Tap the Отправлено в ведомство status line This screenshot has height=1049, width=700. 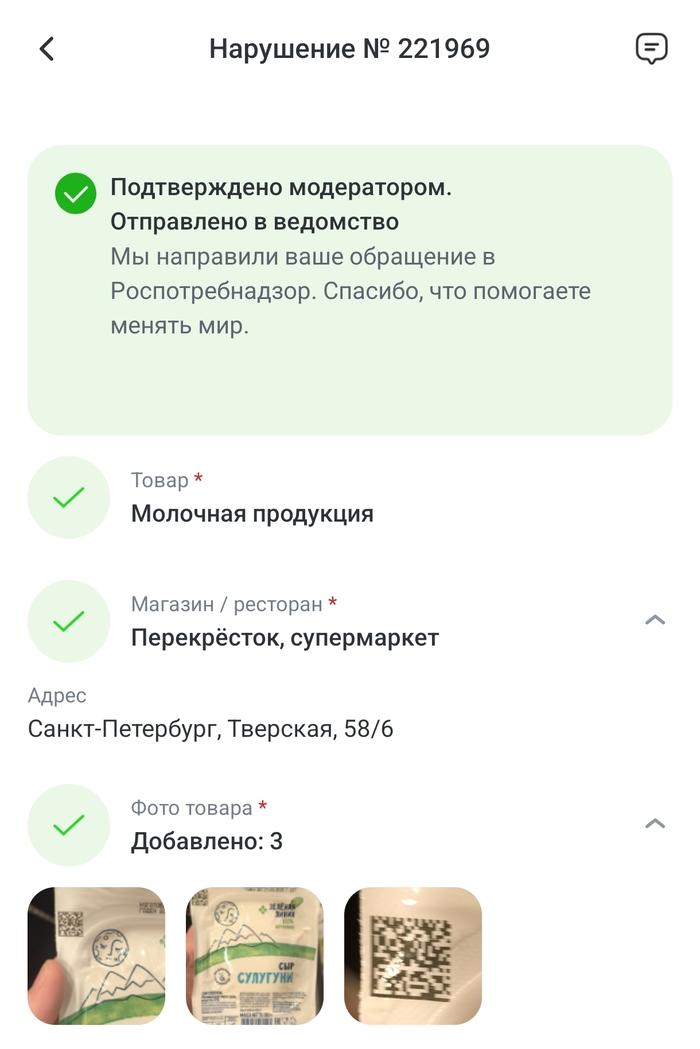[x=254, y=221]
